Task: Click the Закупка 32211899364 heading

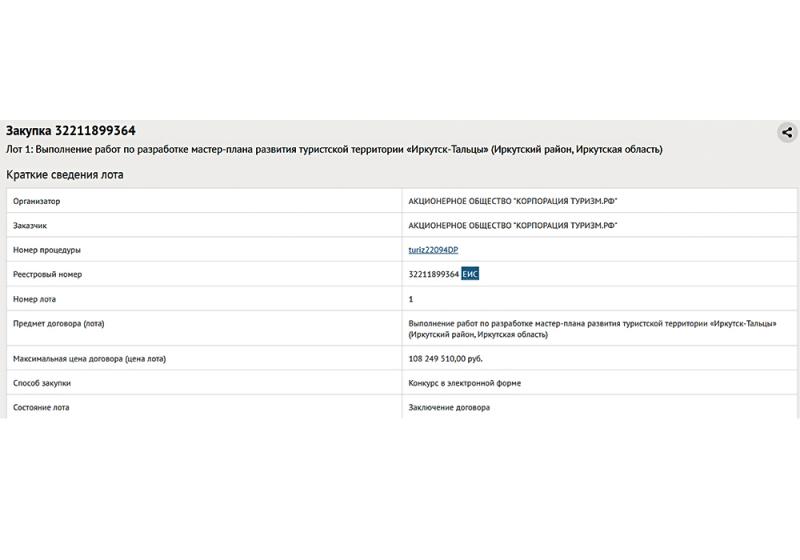Action: click(71, 131)
